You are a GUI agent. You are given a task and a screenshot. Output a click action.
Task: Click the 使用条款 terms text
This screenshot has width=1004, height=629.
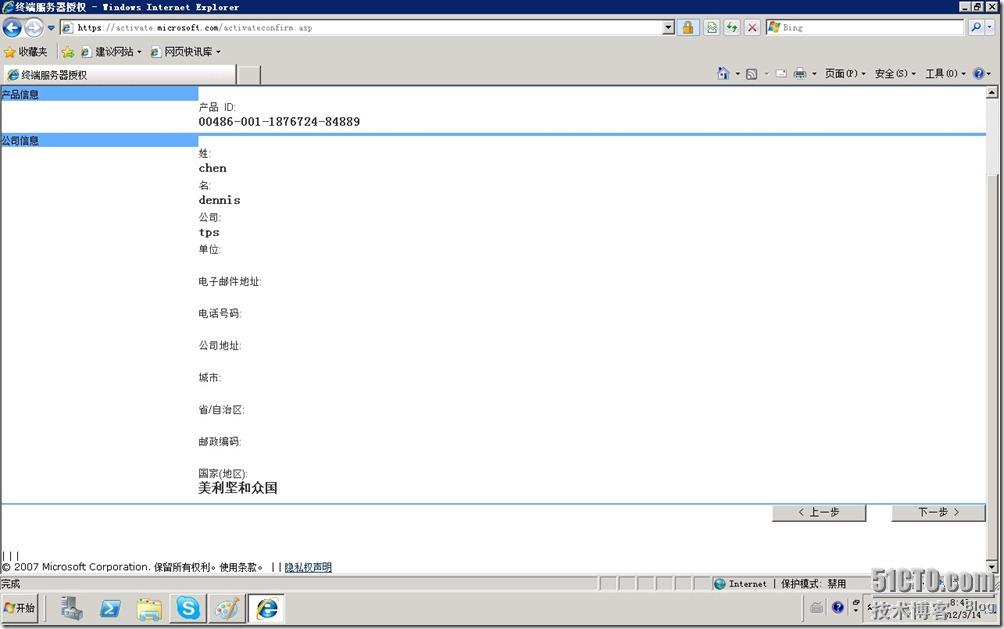tap(238, 567)
